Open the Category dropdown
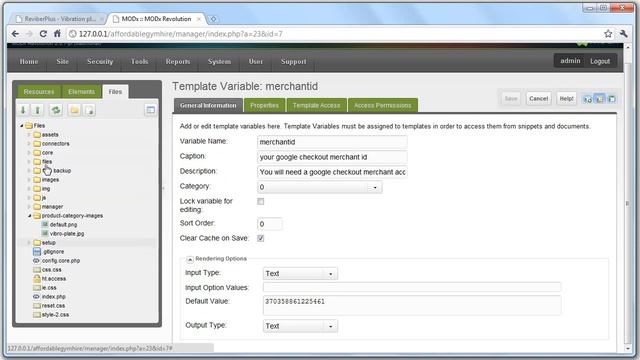 point(375,187)
